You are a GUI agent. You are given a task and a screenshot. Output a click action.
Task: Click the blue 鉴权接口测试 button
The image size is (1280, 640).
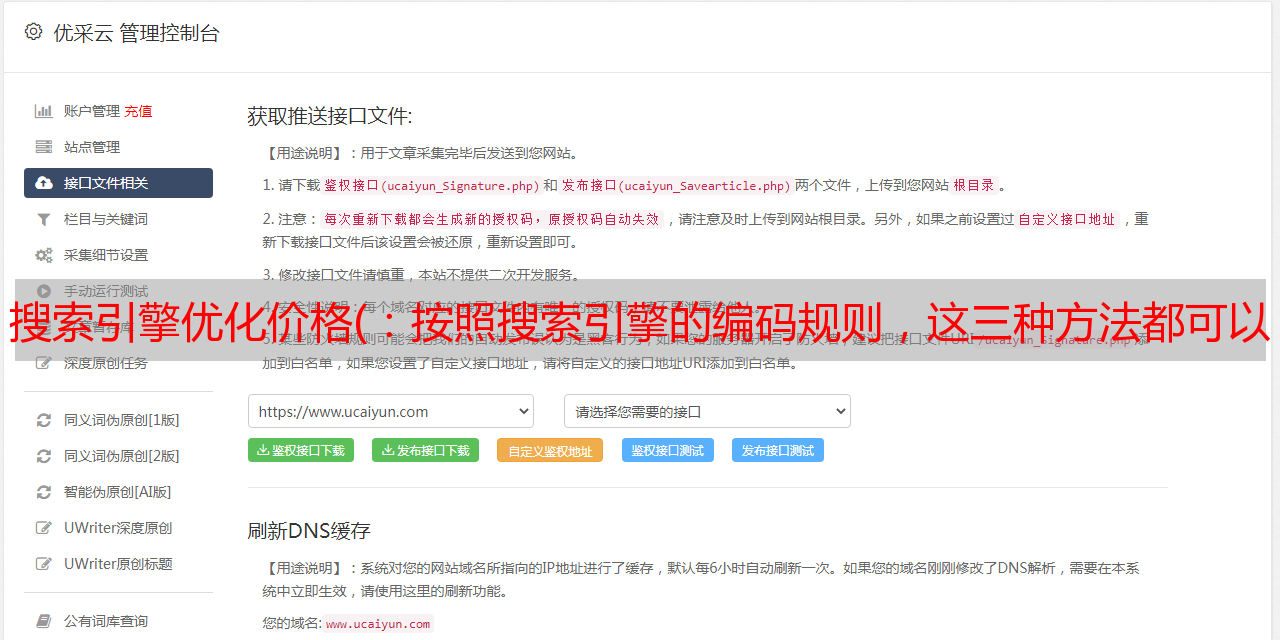668,450
